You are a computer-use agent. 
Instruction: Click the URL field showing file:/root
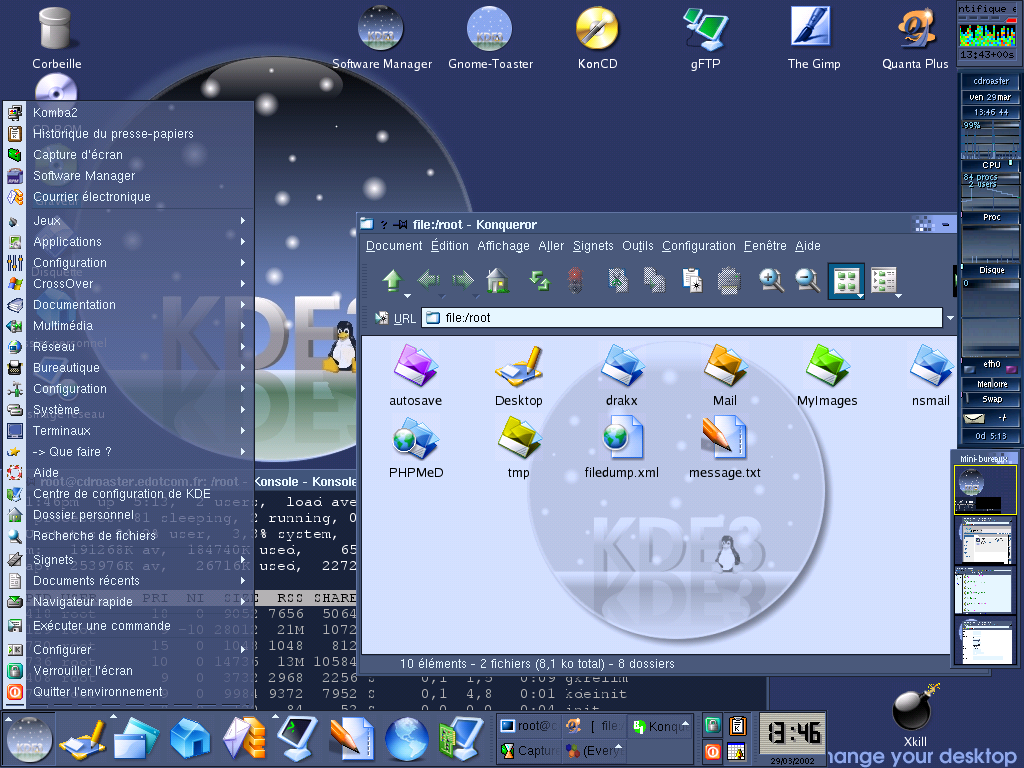tap(682, 318)
